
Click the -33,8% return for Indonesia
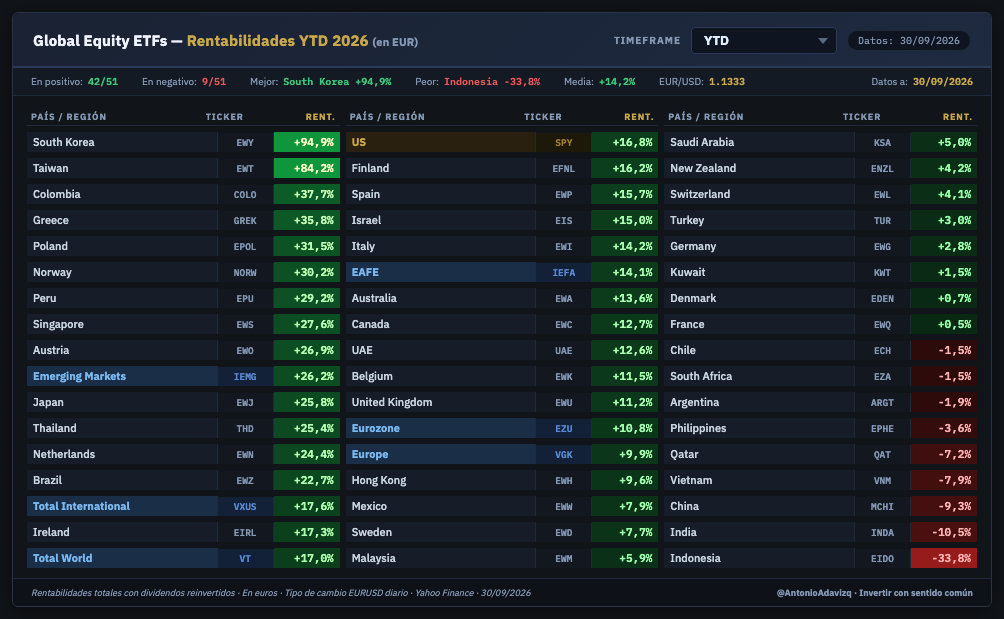[944, 558]
